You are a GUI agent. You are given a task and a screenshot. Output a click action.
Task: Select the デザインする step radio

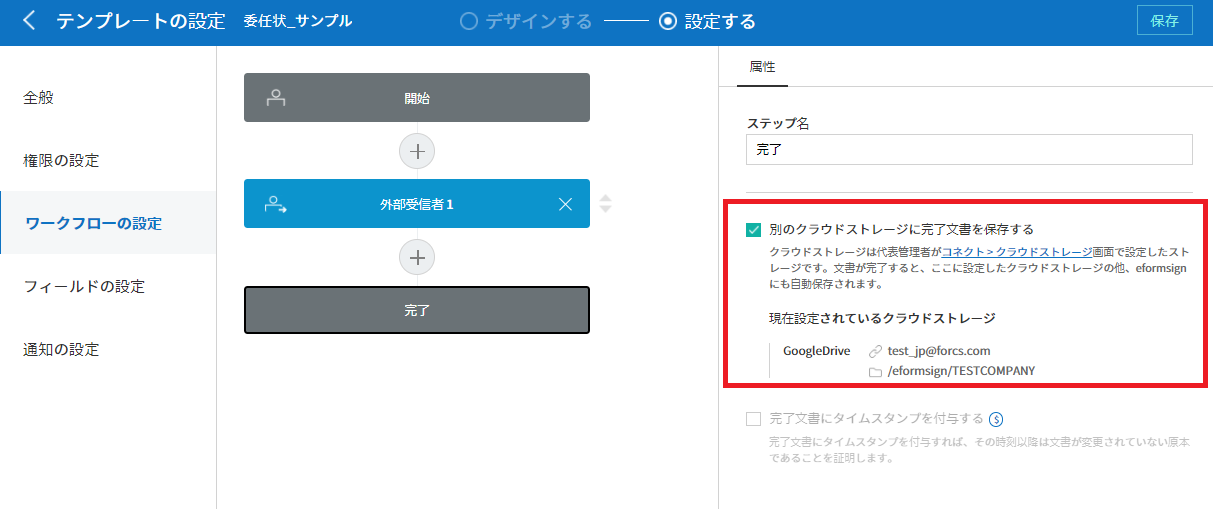(469, 21)
